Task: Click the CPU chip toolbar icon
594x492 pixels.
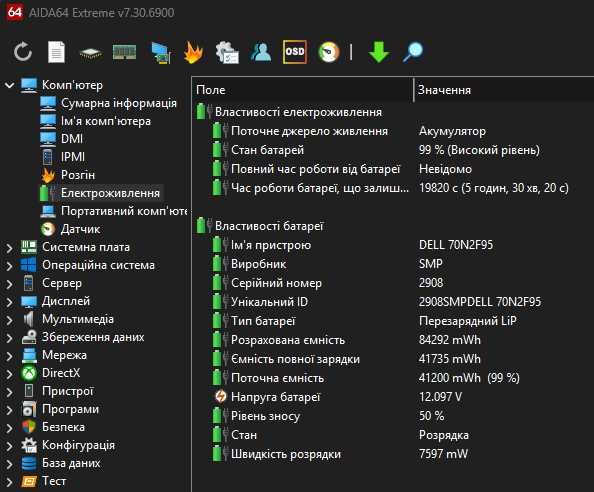Action: (x=90, y=53)
